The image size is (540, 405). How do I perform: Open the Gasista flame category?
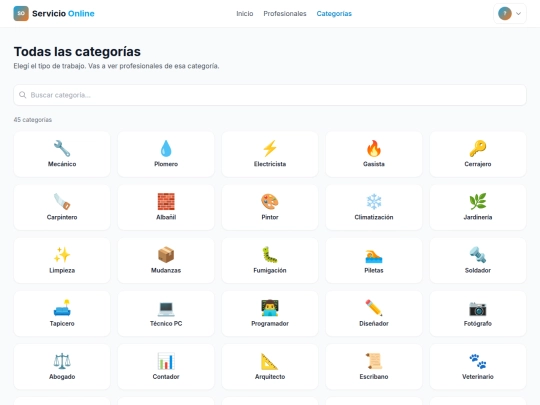tap(374, 154)
